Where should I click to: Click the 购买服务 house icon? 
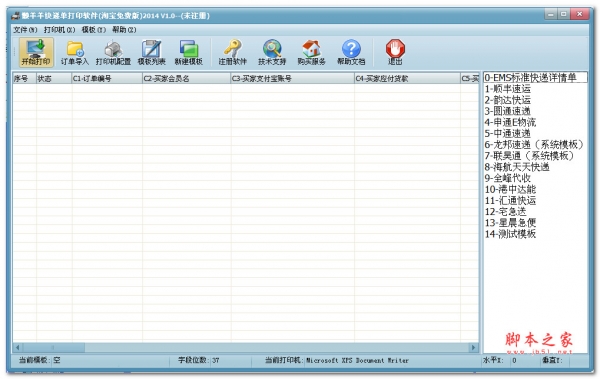311,52
